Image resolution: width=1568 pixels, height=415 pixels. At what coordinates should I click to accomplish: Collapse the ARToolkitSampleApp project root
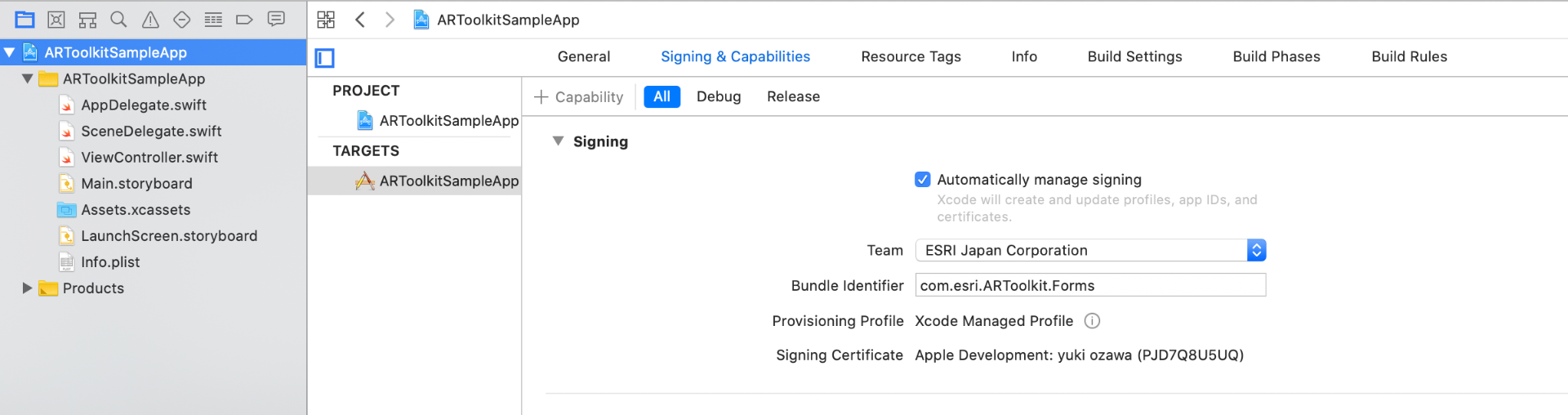tap(10, 52)
